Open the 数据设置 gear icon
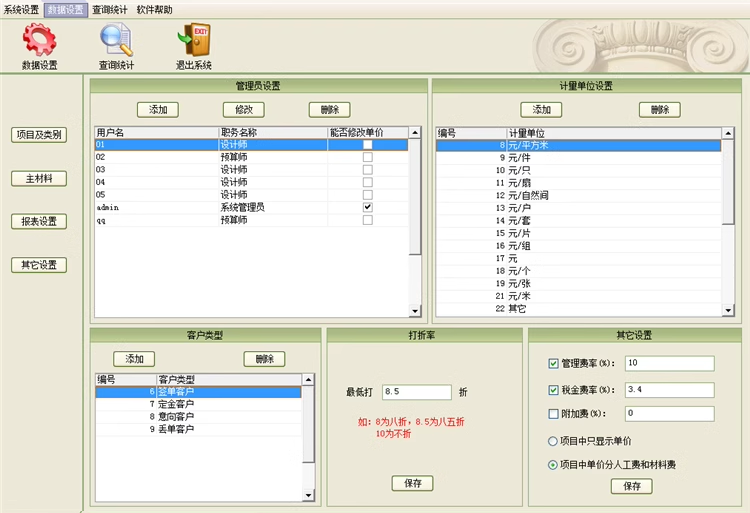The height and width of the screenshot is (513, 750). click(x=40, y=46)
